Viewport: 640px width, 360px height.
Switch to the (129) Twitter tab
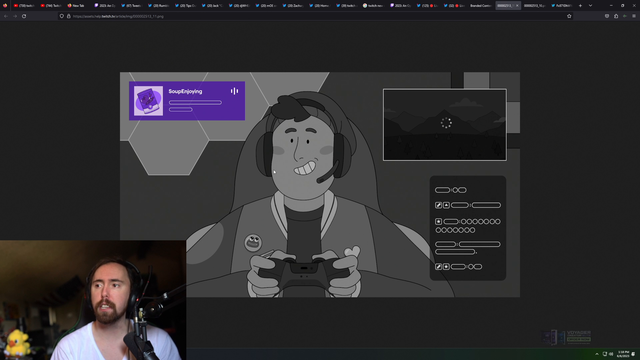(x=427, y=6)
